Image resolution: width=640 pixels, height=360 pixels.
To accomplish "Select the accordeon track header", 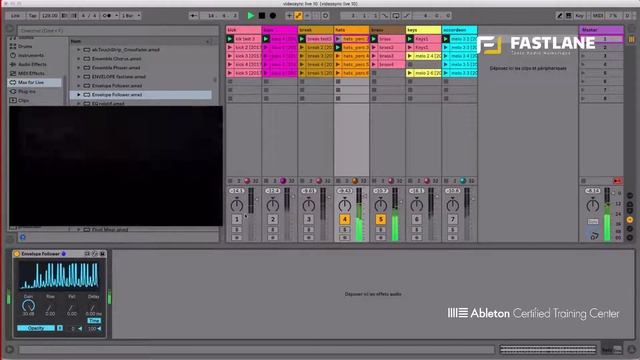I will tap(459, 30).
